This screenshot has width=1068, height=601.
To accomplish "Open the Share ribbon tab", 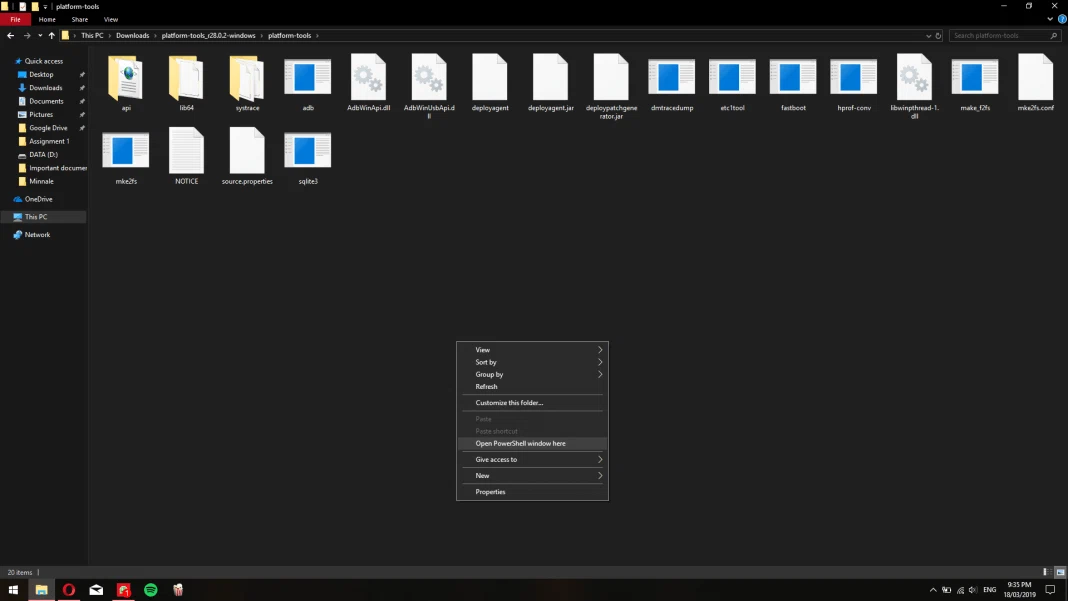I will click(80, 20).
